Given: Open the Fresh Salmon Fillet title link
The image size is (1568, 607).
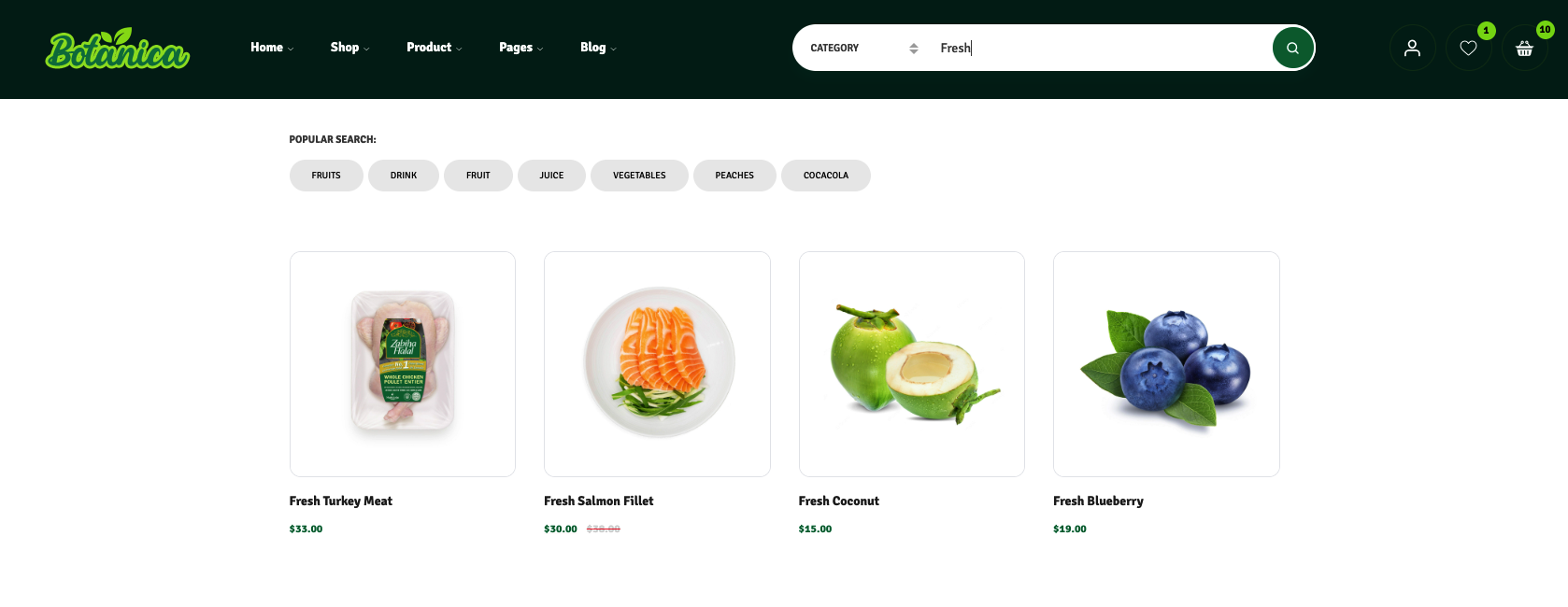Looking at the screenshot, I should 599,501.
